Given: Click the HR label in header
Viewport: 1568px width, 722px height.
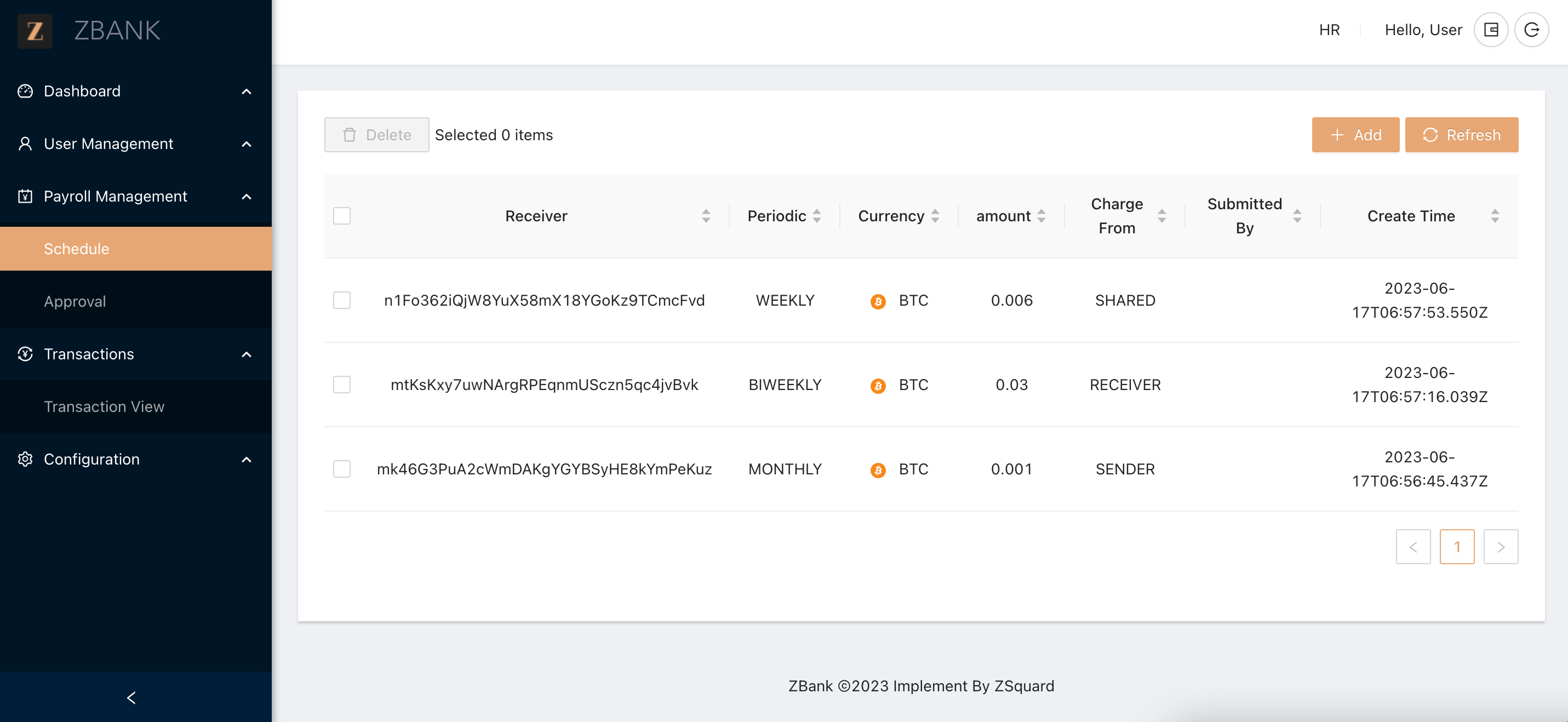Looking at the screenshot, I should 1329,30.
